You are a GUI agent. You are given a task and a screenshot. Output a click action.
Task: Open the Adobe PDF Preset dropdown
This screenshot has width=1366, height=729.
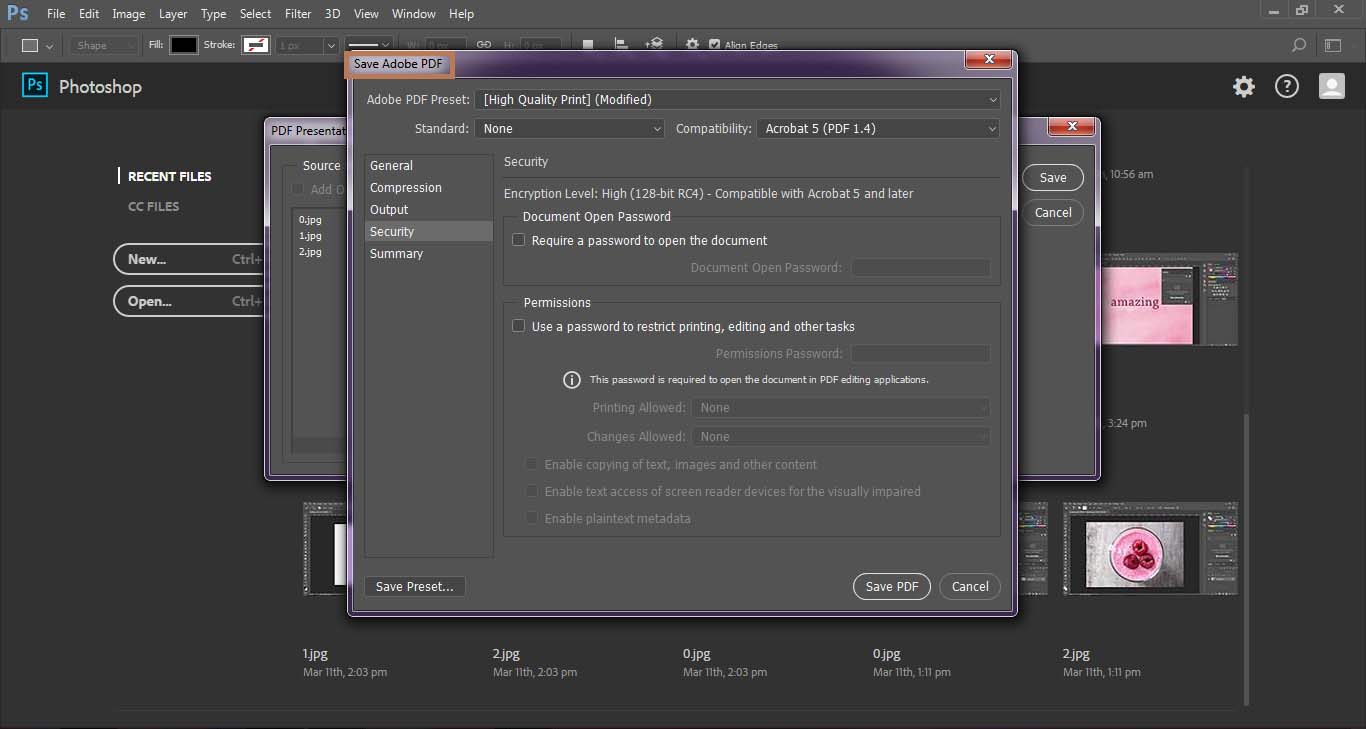738,100
